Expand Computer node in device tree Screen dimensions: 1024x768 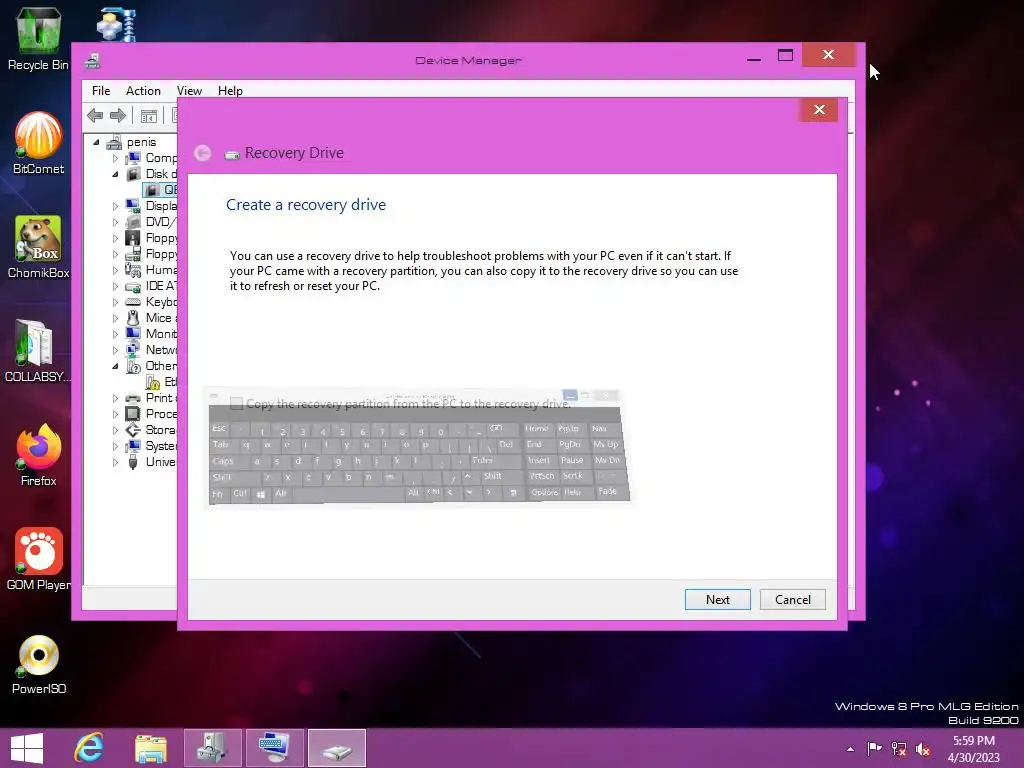pos(116,158)
